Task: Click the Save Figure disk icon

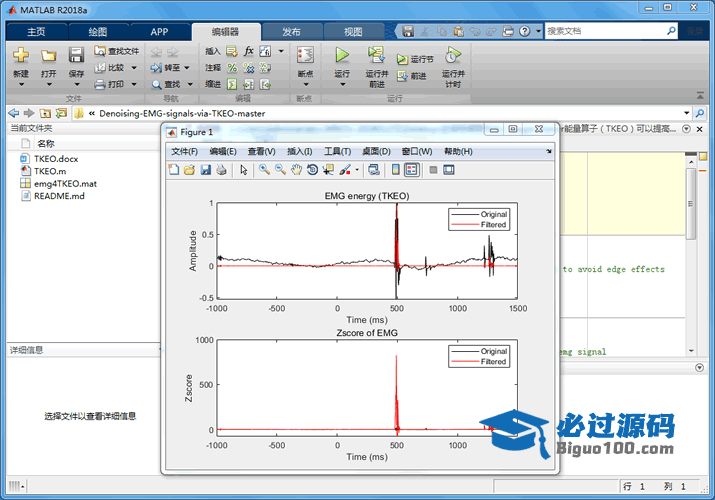Action: tap(205, 170)
